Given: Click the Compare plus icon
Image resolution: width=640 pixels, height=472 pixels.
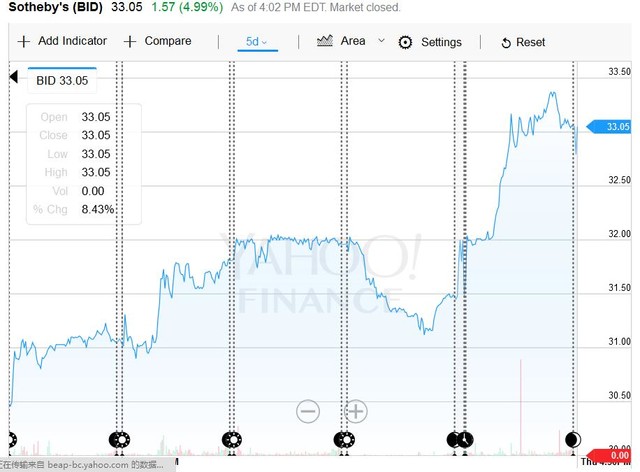Looking at the screenshot, I should [130, 42].
